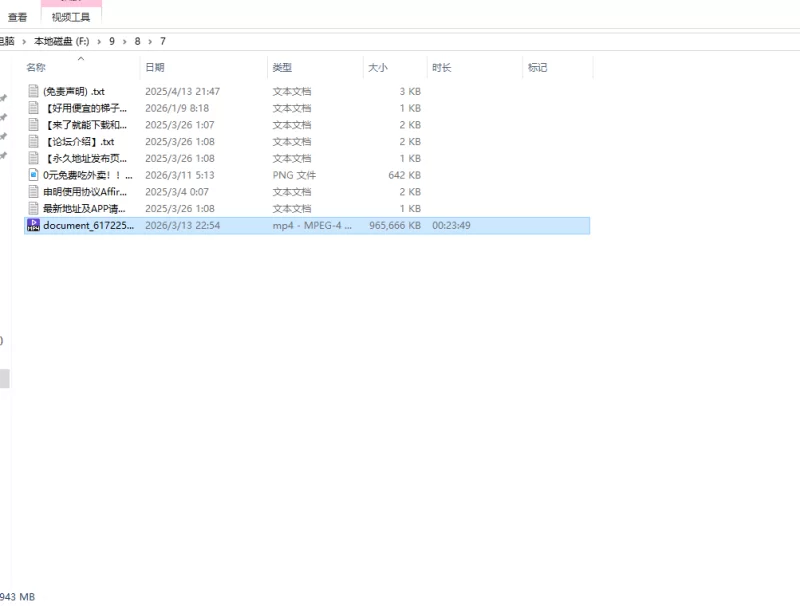
Task: Click the 标记 column header
Action: [537, 67]
